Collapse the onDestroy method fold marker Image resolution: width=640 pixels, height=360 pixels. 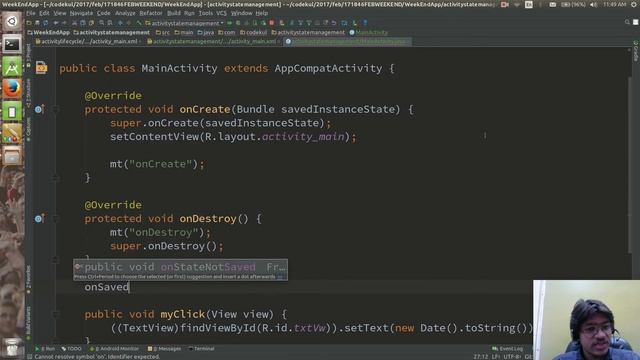tap(56, 218)
